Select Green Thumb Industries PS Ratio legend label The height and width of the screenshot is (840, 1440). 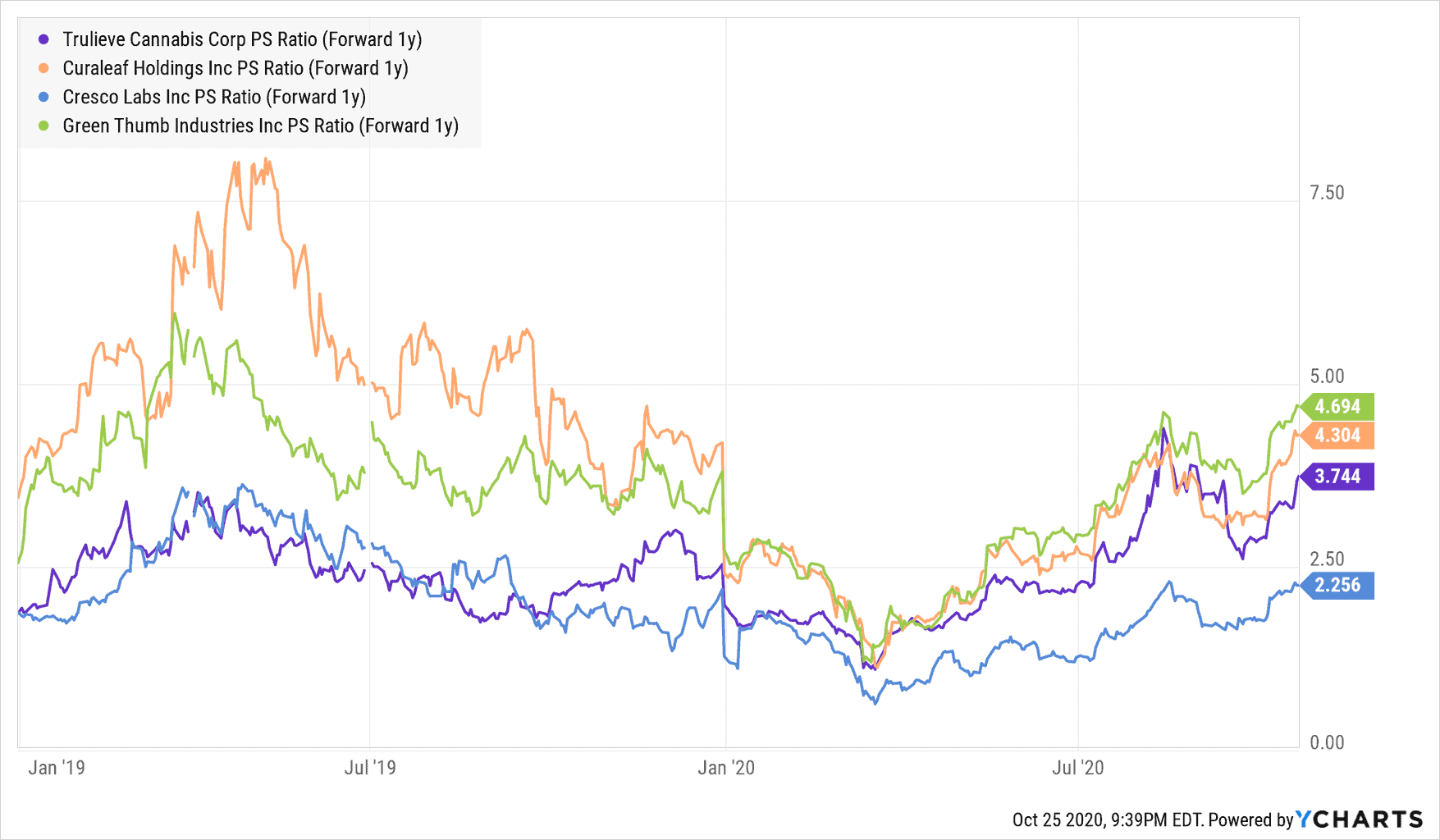(x=260, y=126)
